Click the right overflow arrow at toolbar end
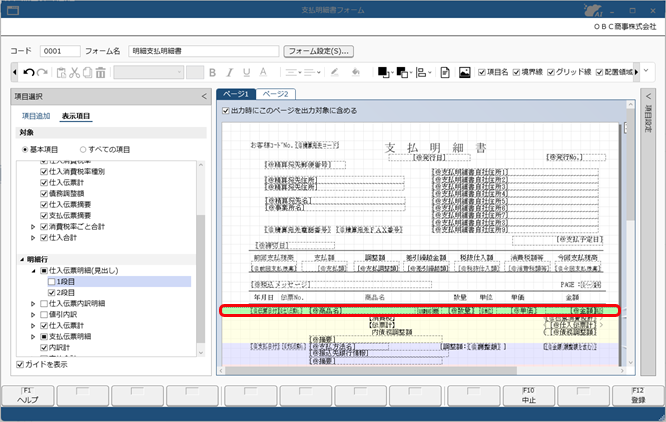 pos(636,72)
